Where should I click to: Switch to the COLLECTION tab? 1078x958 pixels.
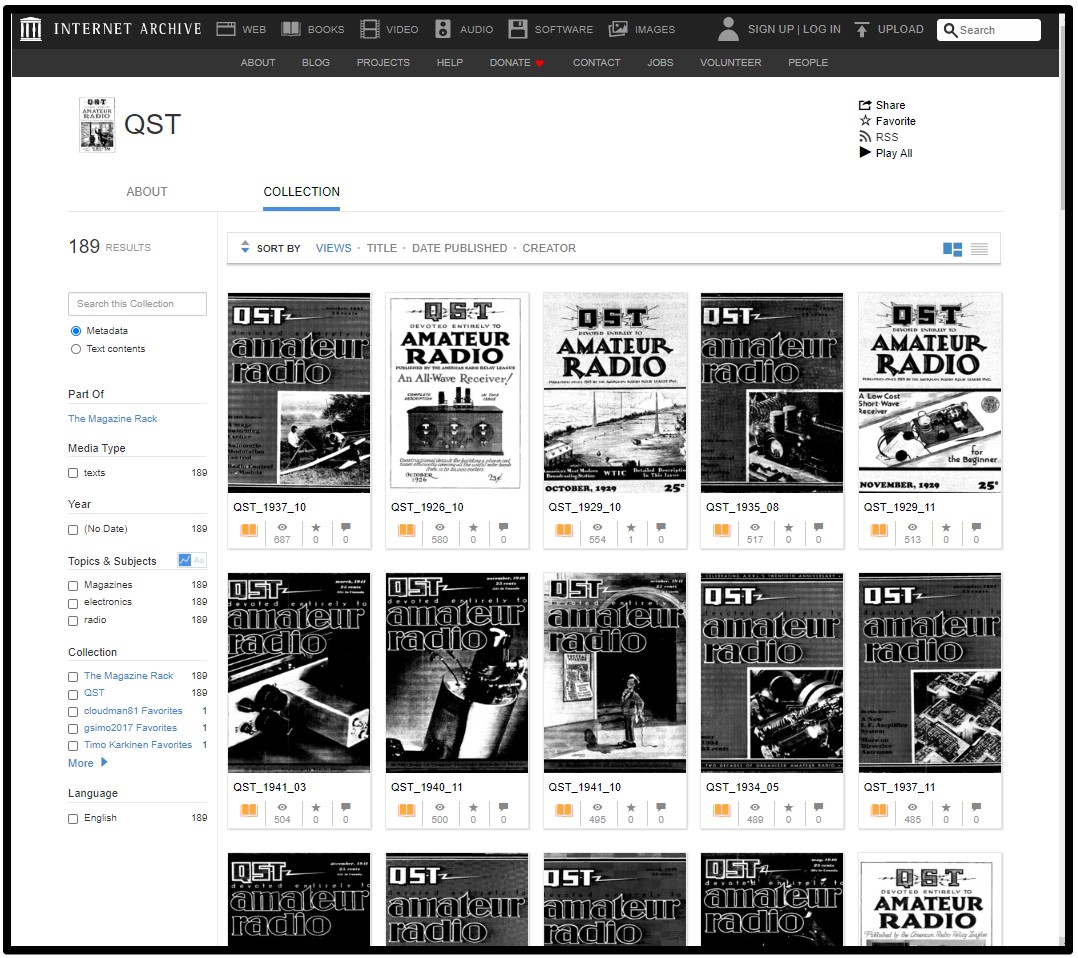coord(301,192)
